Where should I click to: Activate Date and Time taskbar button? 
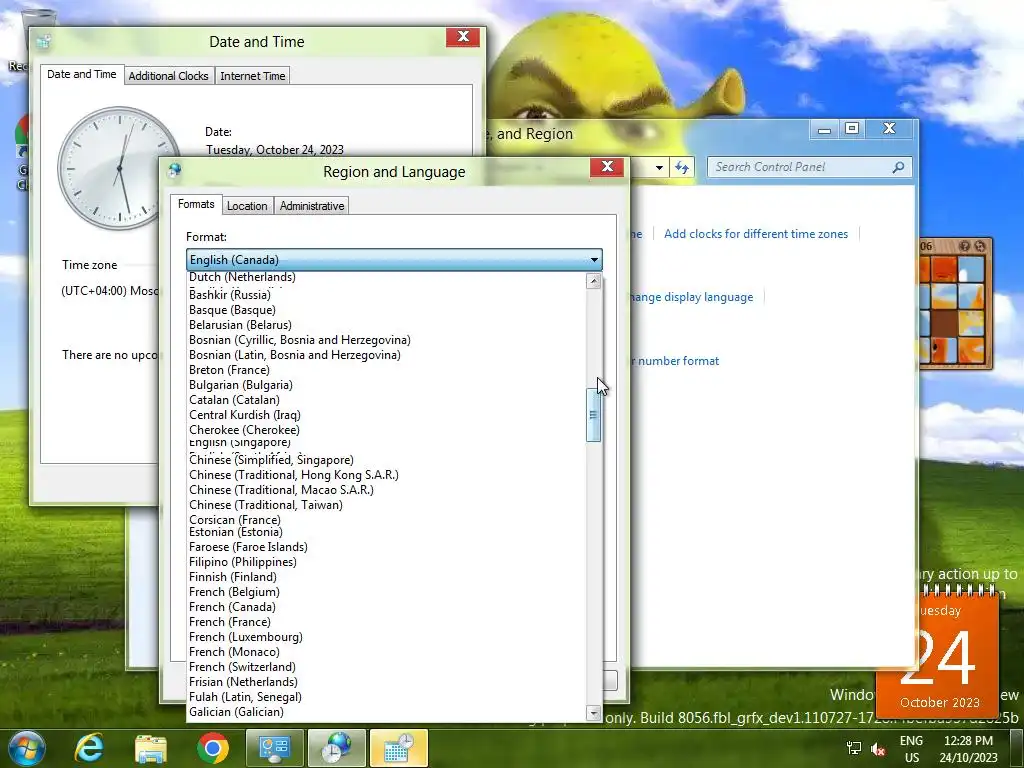pyautogui.click(x=398, y=748)
